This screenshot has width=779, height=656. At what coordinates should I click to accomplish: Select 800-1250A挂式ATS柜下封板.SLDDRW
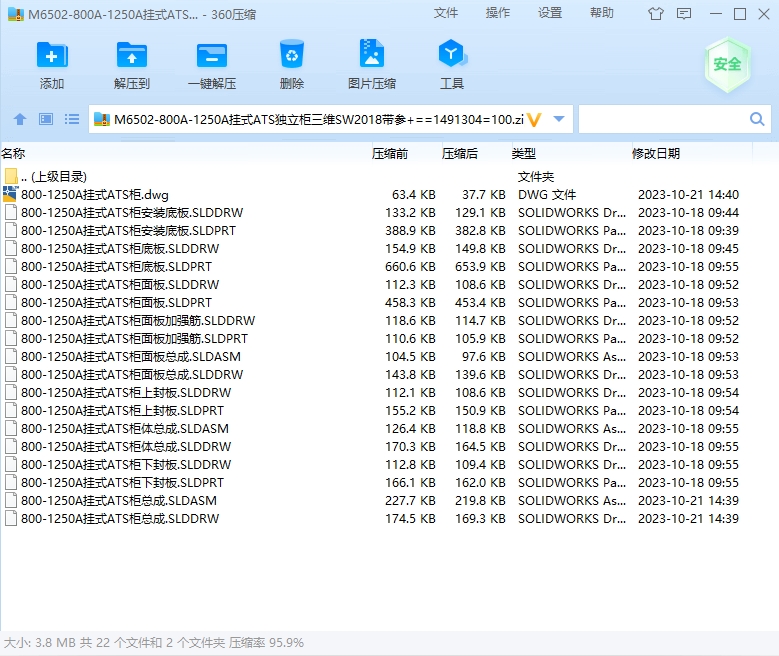click(126, 465)
